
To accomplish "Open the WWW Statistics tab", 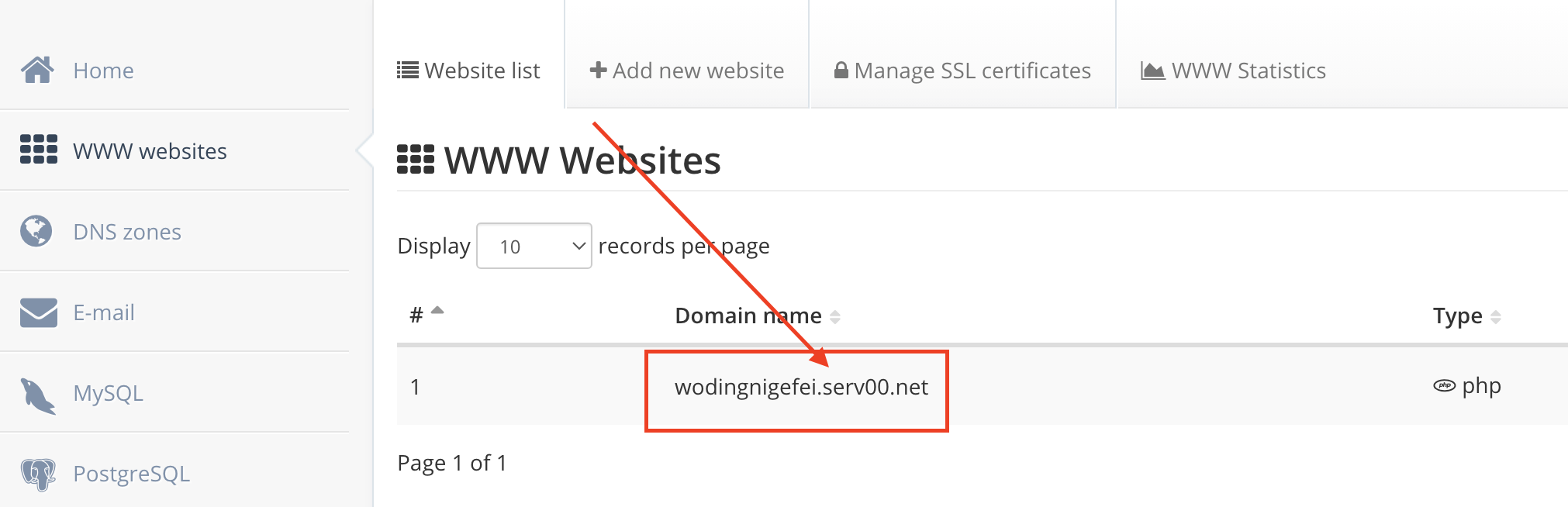I will pos(1233,71).
